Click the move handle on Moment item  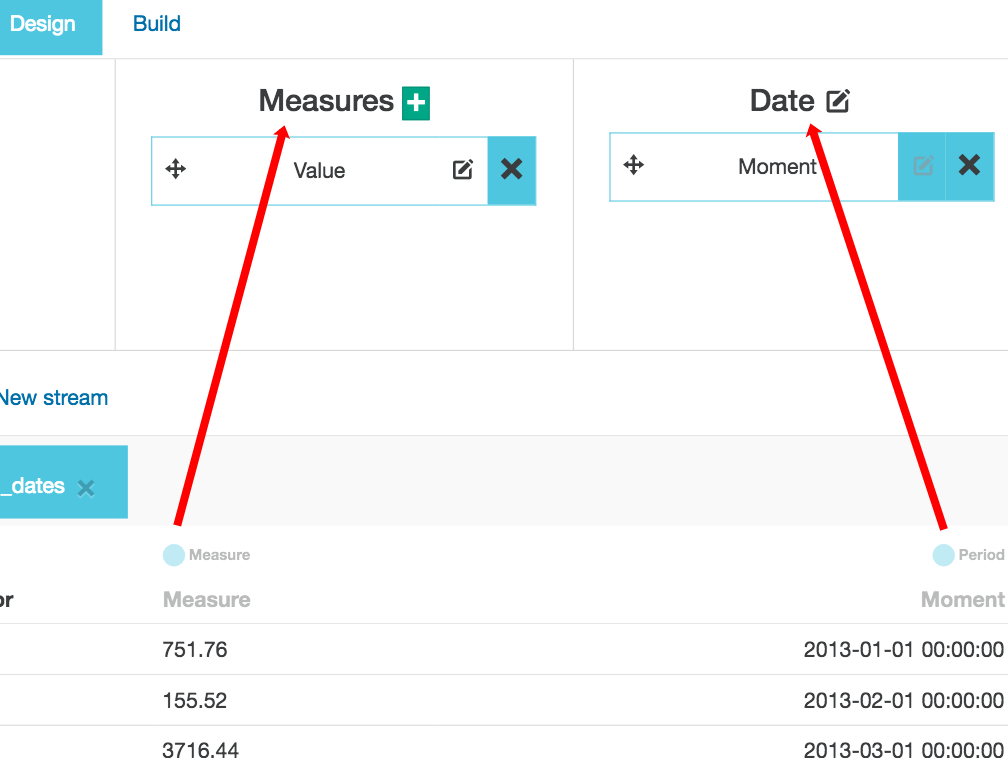click(634, 165)
